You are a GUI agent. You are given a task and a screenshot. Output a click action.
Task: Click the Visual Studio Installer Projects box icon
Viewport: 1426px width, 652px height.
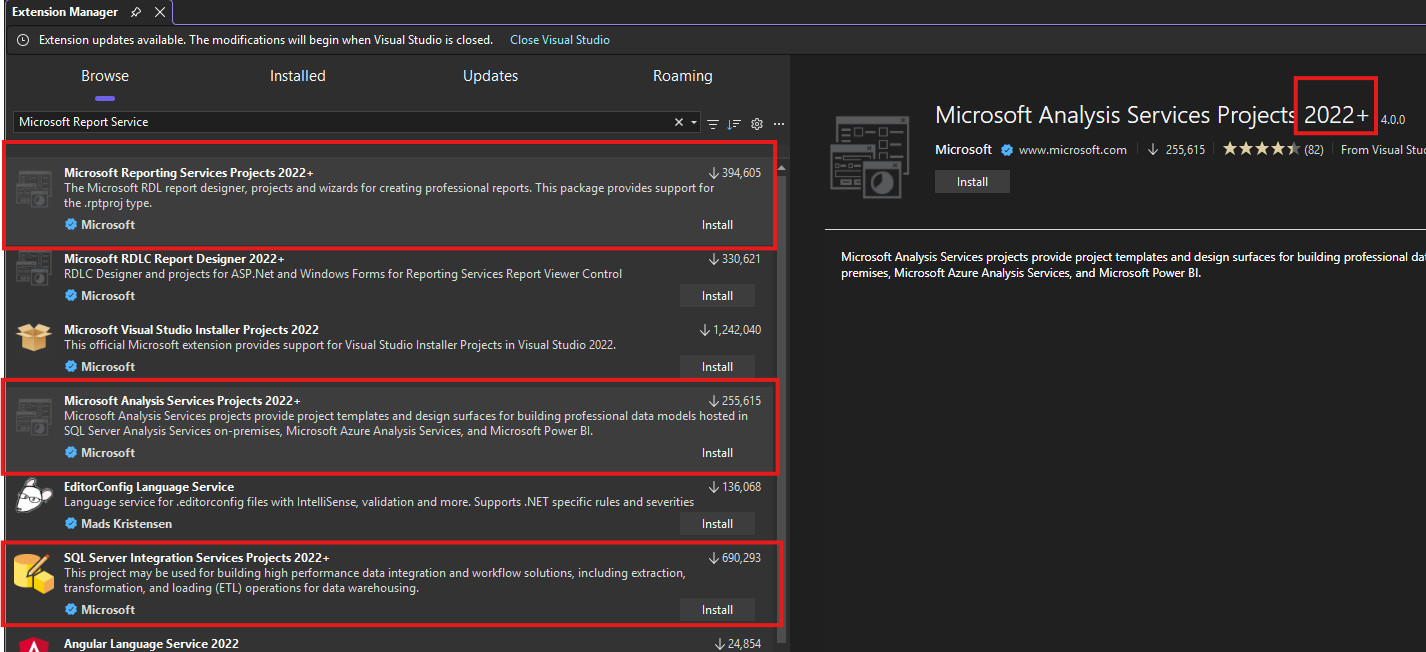point(33,337)
